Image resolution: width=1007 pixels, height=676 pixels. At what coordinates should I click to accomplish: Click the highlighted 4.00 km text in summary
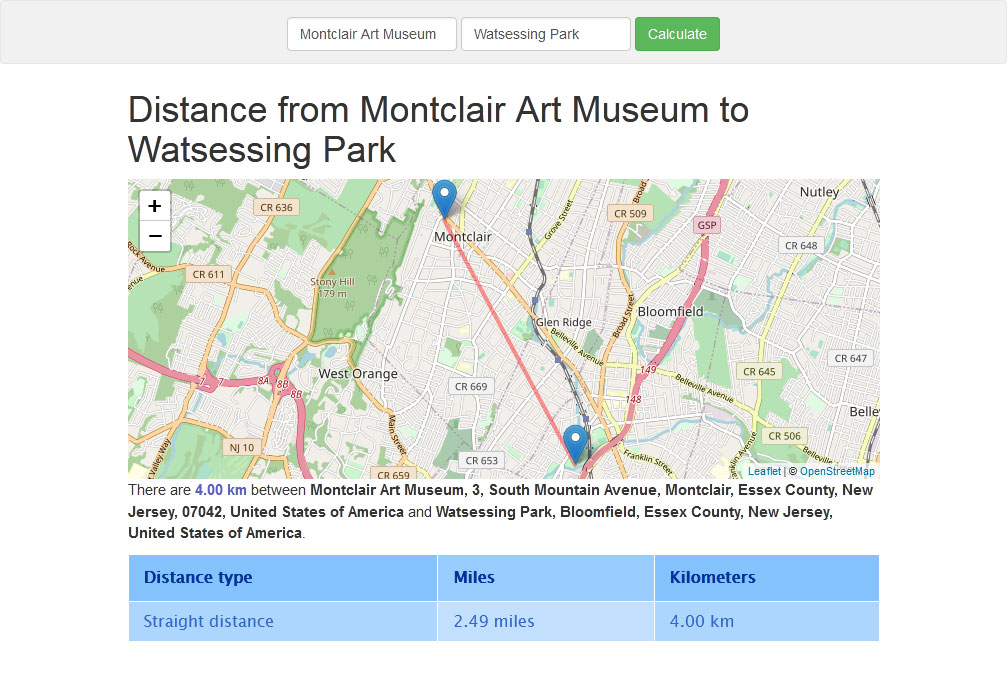click(x=220, y=490)
